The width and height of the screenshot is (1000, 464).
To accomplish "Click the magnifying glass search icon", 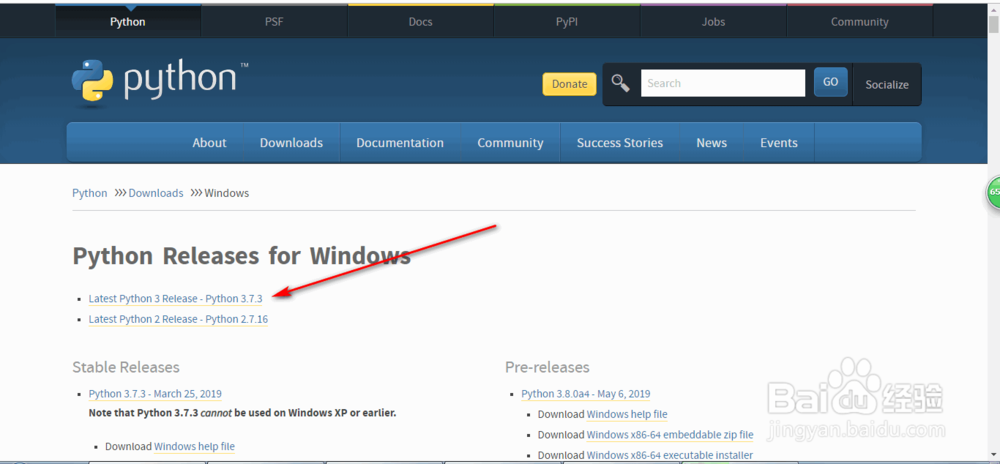I will click(x=620, y=83).
